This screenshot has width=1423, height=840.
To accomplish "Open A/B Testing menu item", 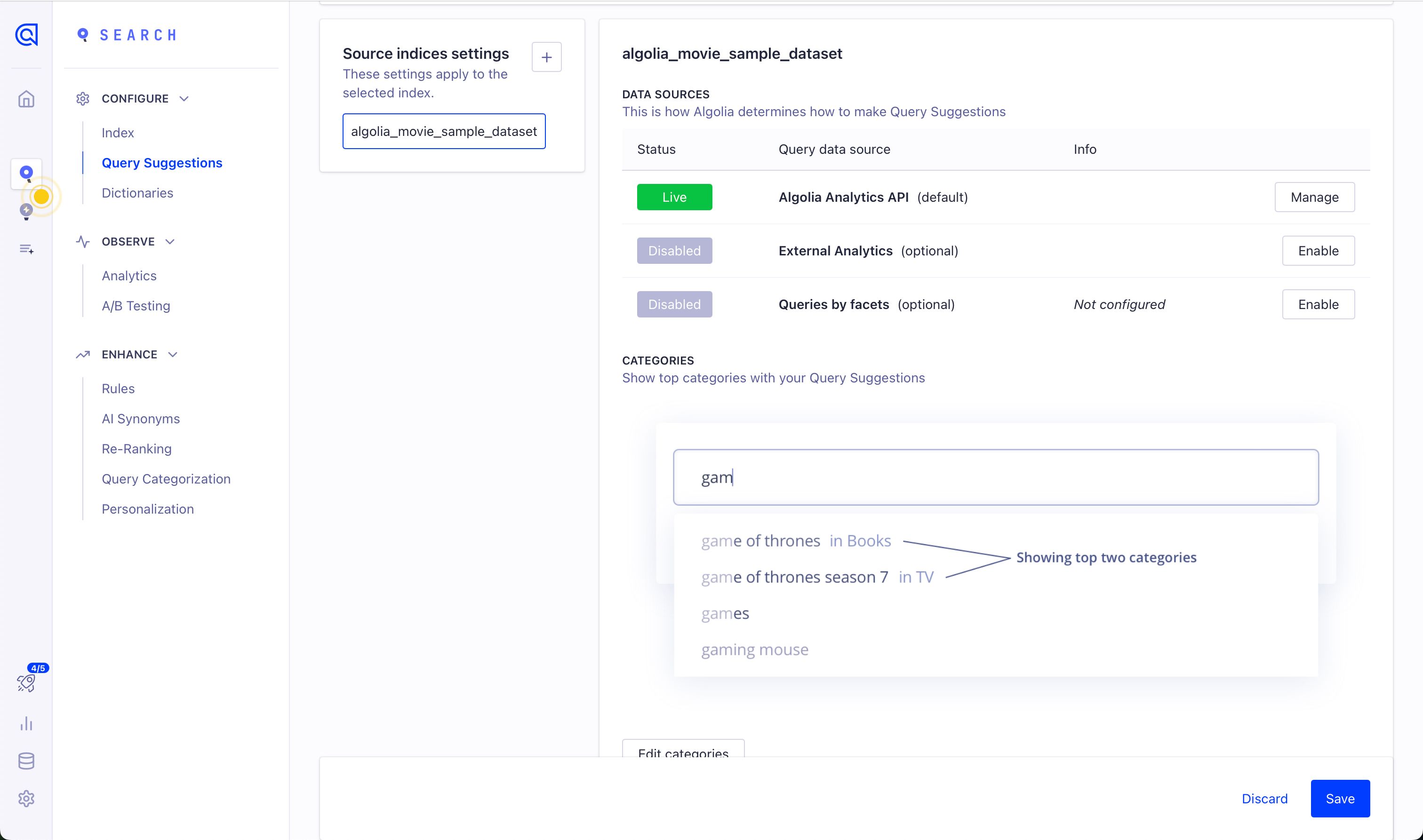I will pos(136,306).
